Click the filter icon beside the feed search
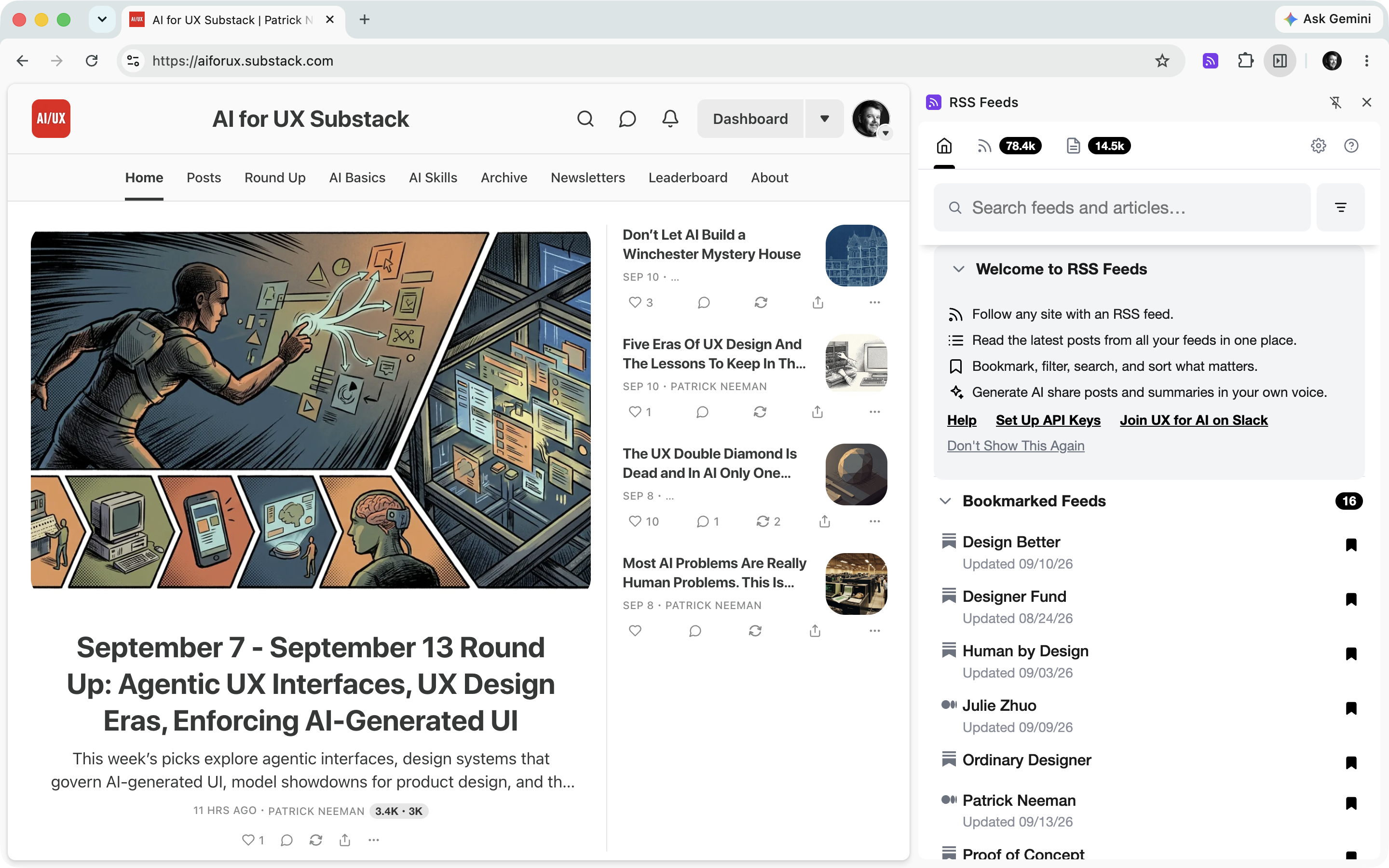1389x868 pixels. tap(1340, 207)
